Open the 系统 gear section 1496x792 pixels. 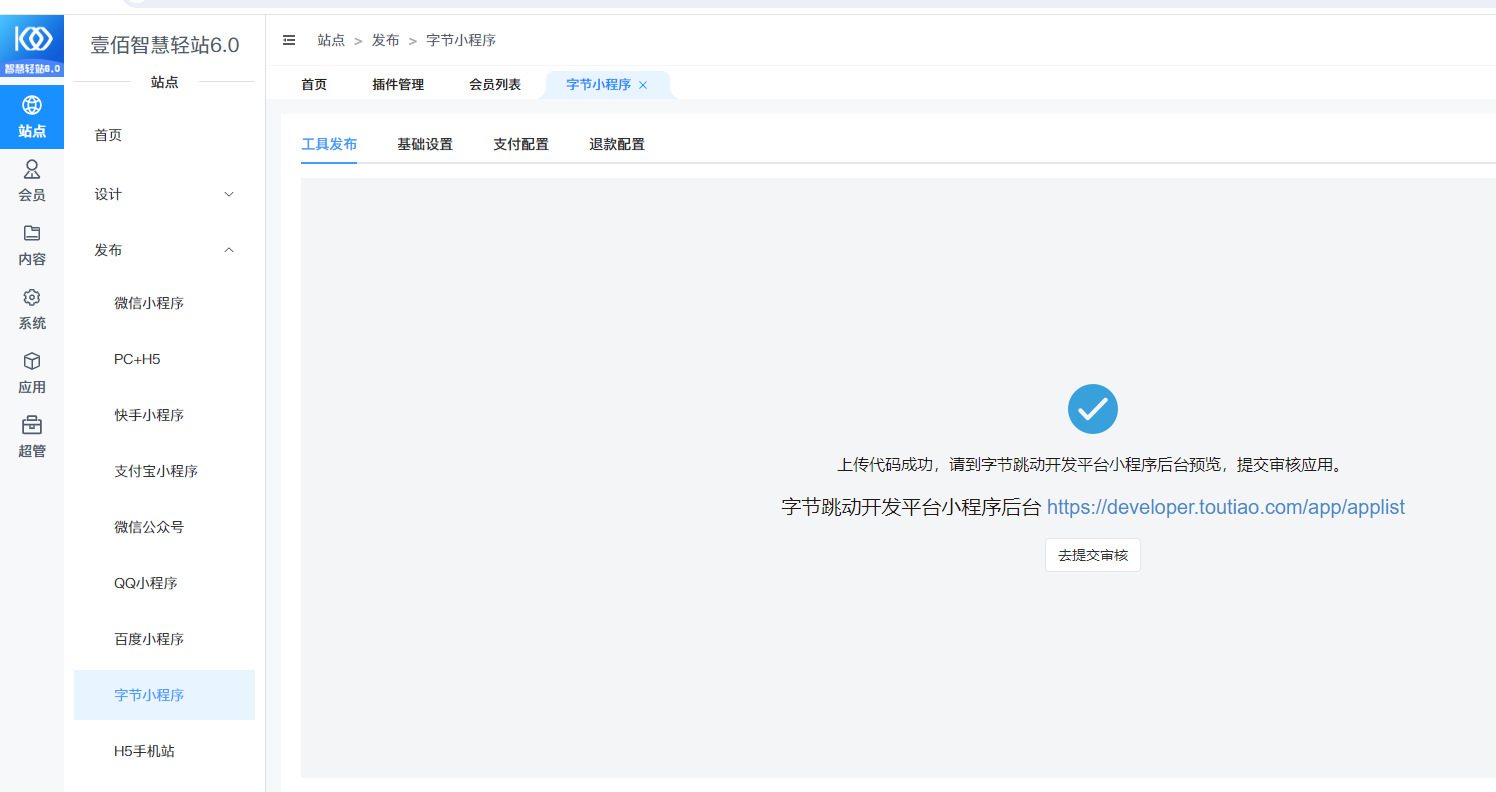(32, 308)
